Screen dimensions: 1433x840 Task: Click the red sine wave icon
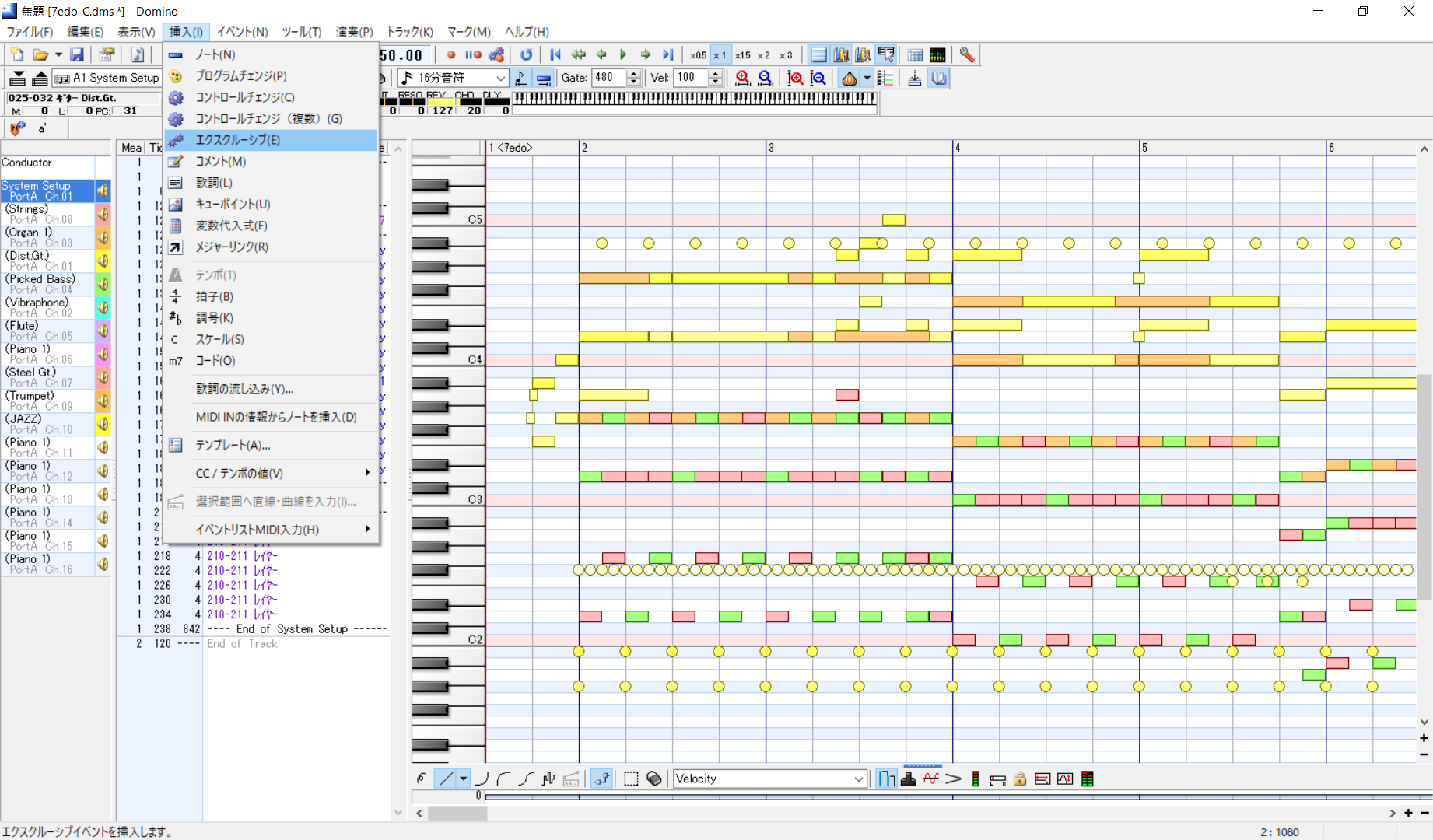930,779
